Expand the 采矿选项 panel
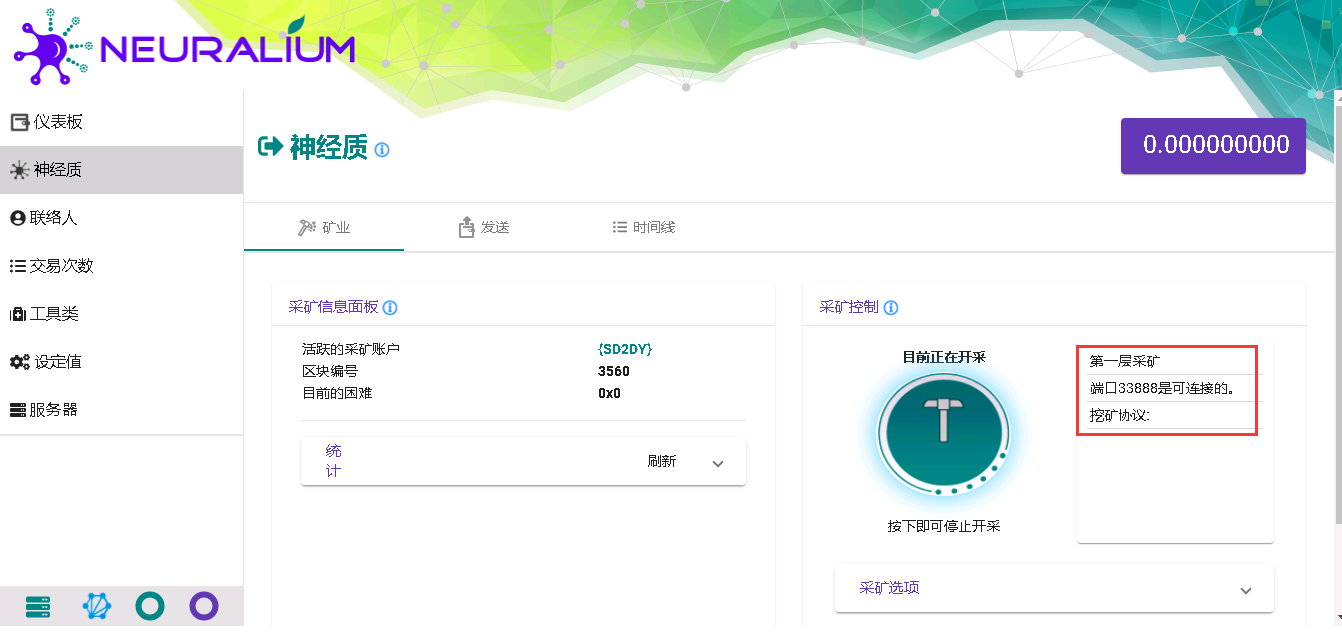 [x=1054, y=589]
